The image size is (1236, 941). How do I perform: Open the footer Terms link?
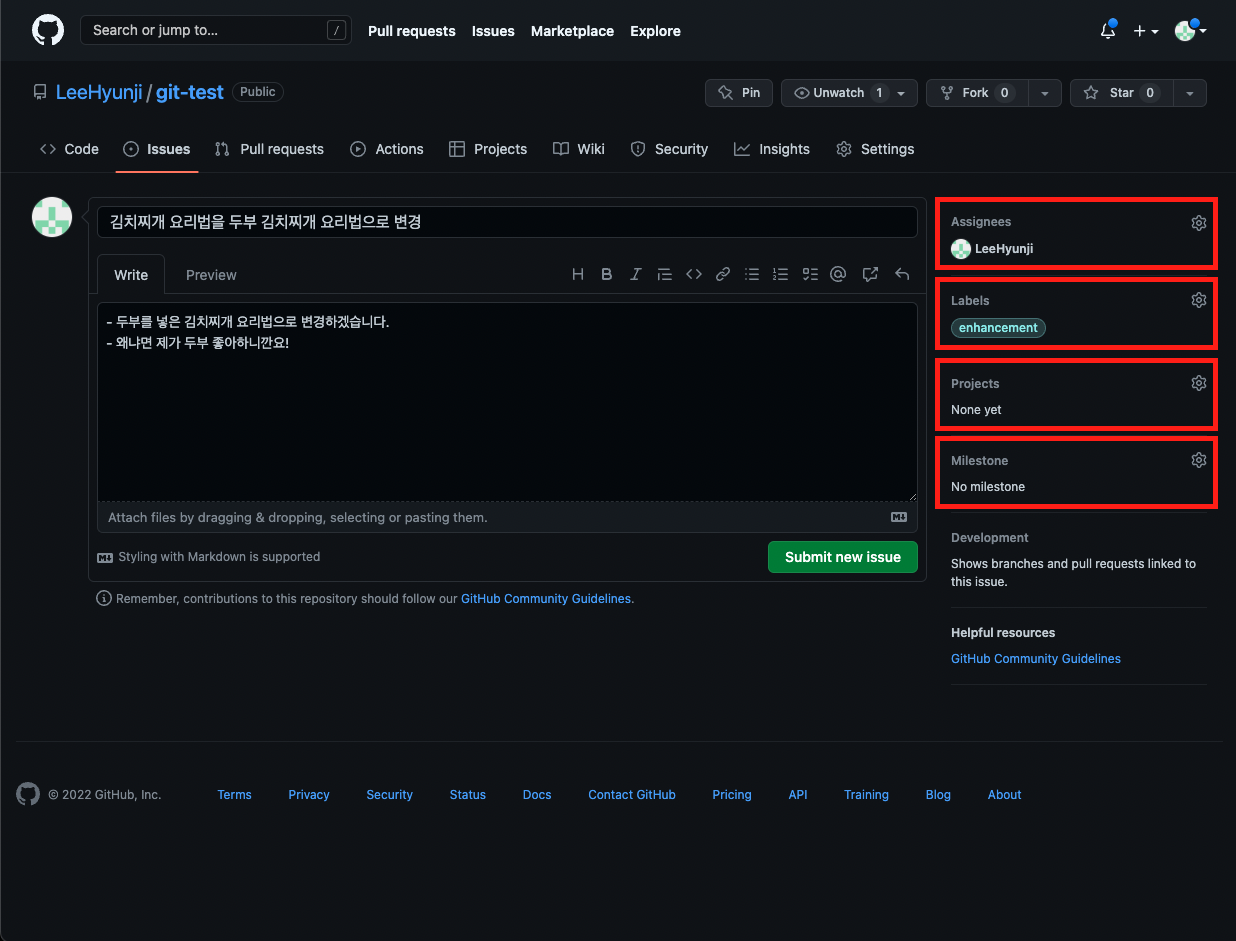pyautogui.click(x=234, y=794)
